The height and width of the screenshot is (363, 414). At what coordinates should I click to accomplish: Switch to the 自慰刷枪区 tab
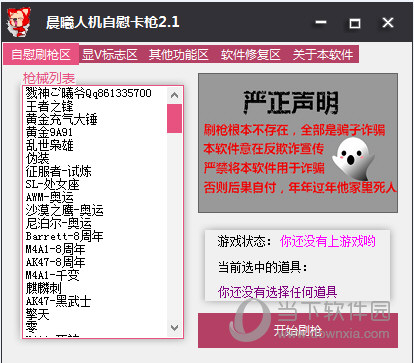(x=41, y=54)
